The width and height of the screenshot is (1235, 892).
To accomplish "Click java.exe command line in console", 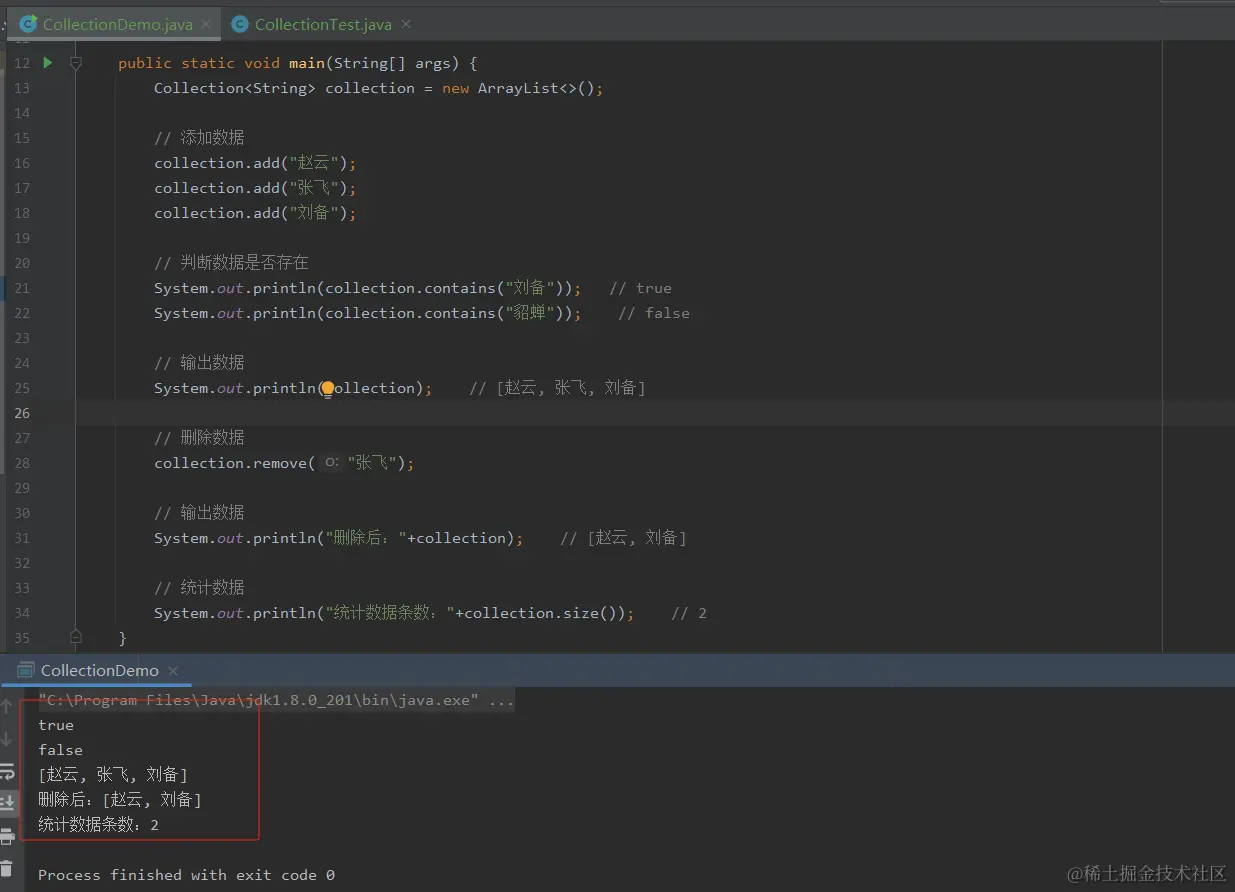I will [276, 700].
